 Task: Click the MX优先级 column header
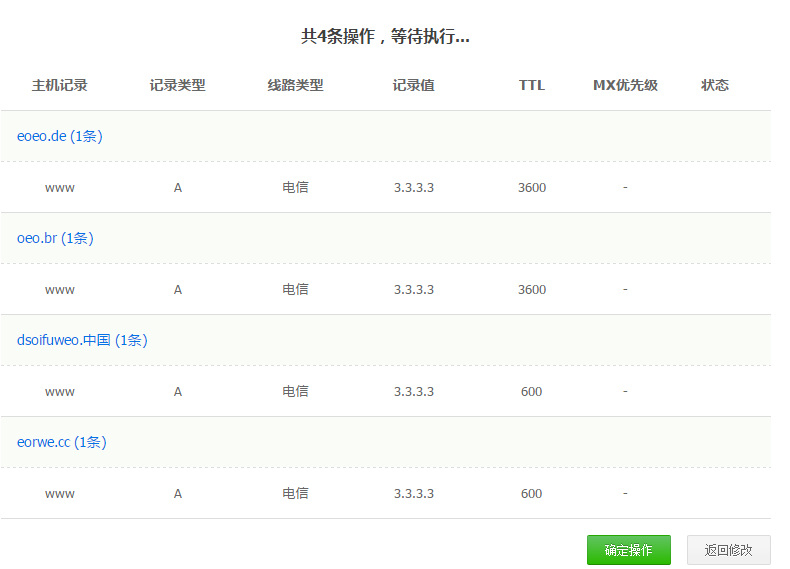625,85
